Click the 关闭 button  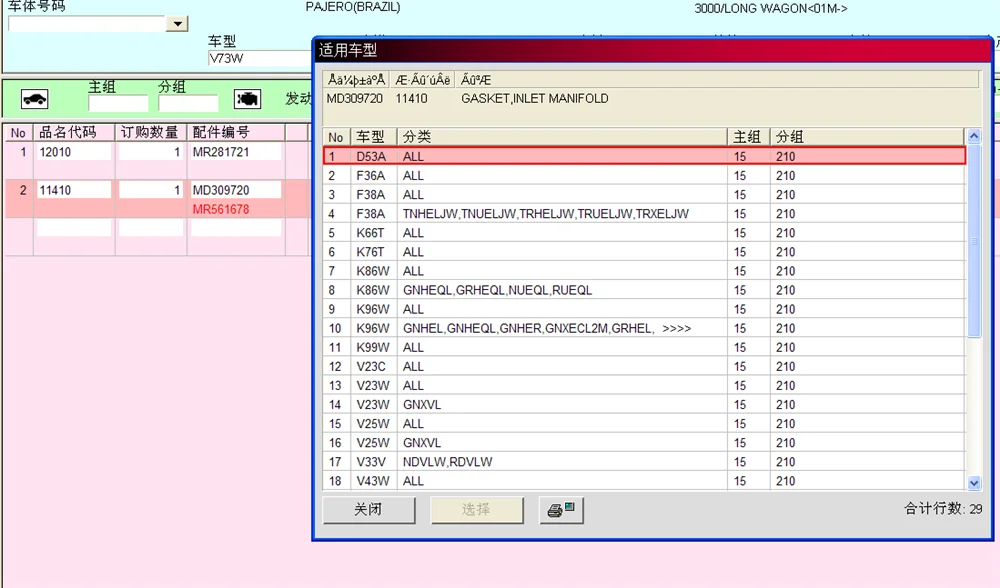coord(369,510)
